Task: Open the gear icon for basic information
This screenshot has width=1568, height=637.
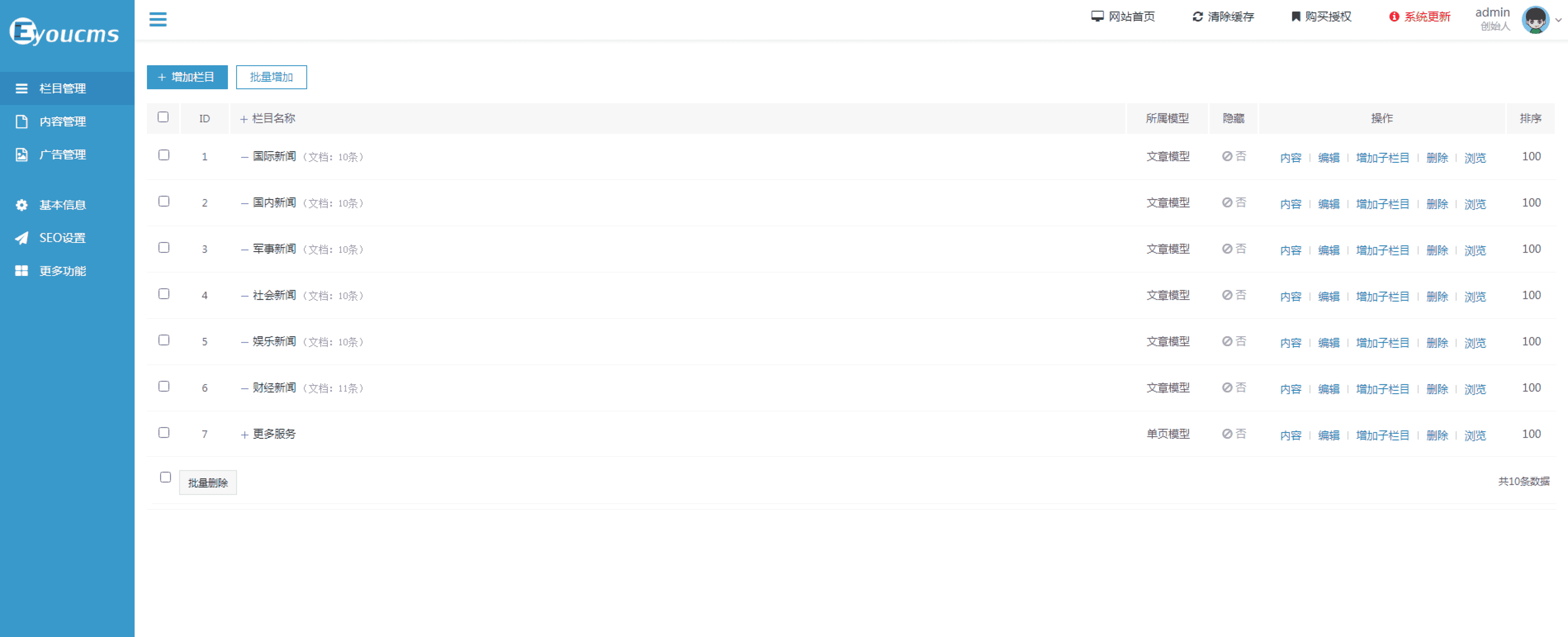Action: [x=22, y=204]
